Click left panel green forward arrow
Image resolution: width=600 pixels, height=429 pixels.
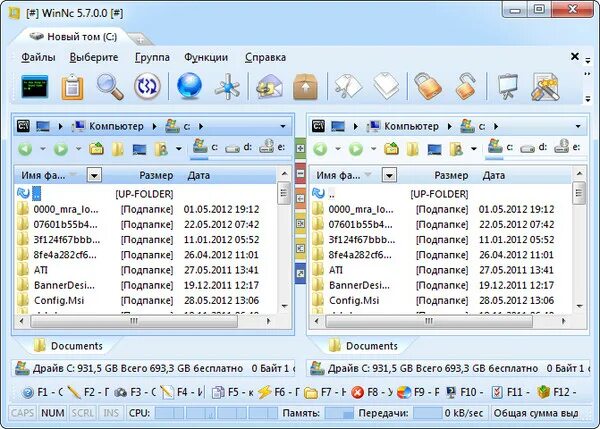pyautogui.click(x=60, y=149)
